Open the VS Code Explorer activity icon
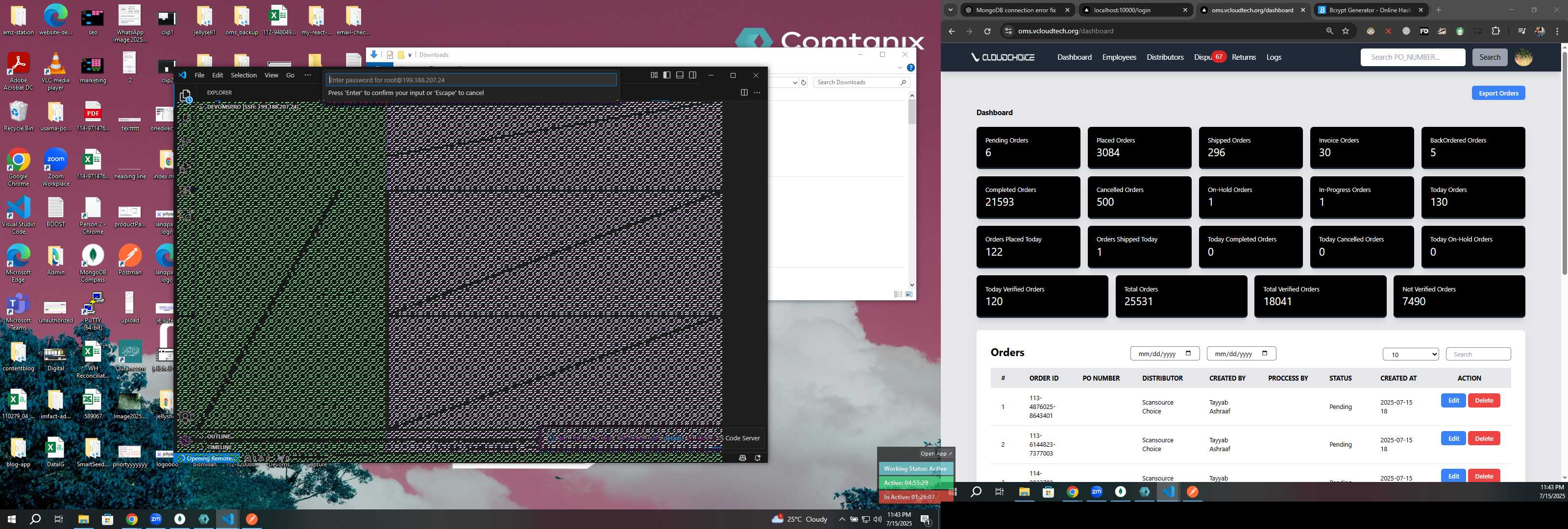 click(186, 96)
